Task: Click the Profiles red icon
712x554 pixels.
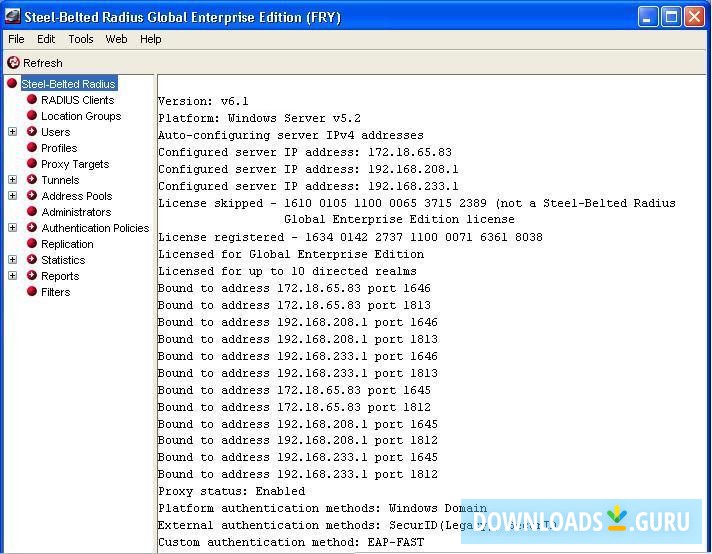Action: point(32,147)
